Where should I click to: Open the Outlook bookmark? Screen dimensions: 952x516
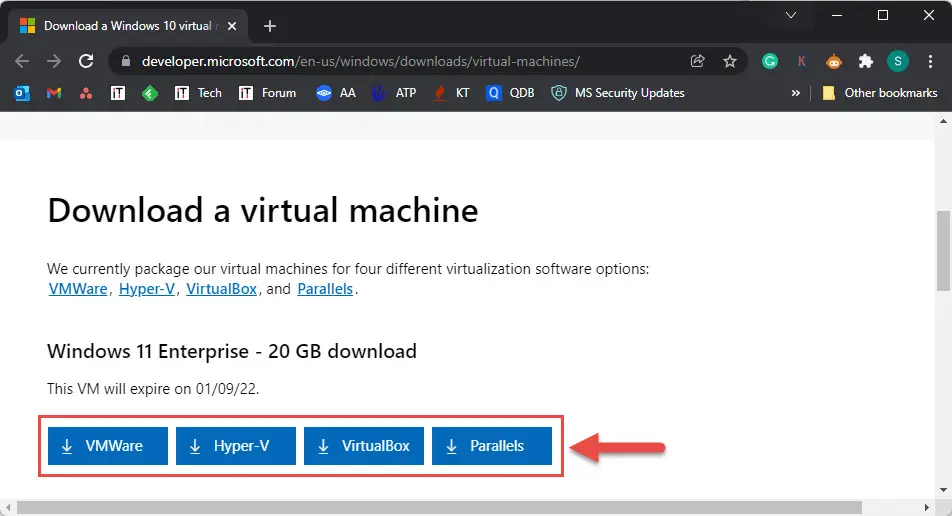point(22,93)
